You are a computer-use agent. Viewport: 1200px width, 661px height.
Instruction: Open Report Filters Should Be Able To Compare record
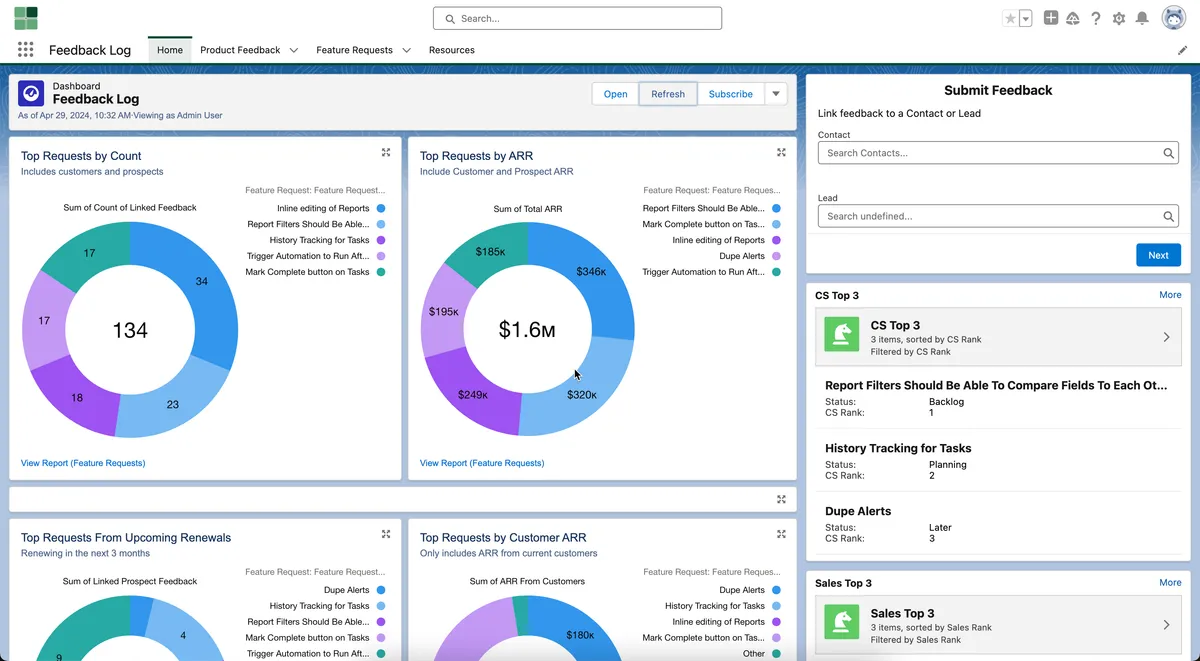996,385
